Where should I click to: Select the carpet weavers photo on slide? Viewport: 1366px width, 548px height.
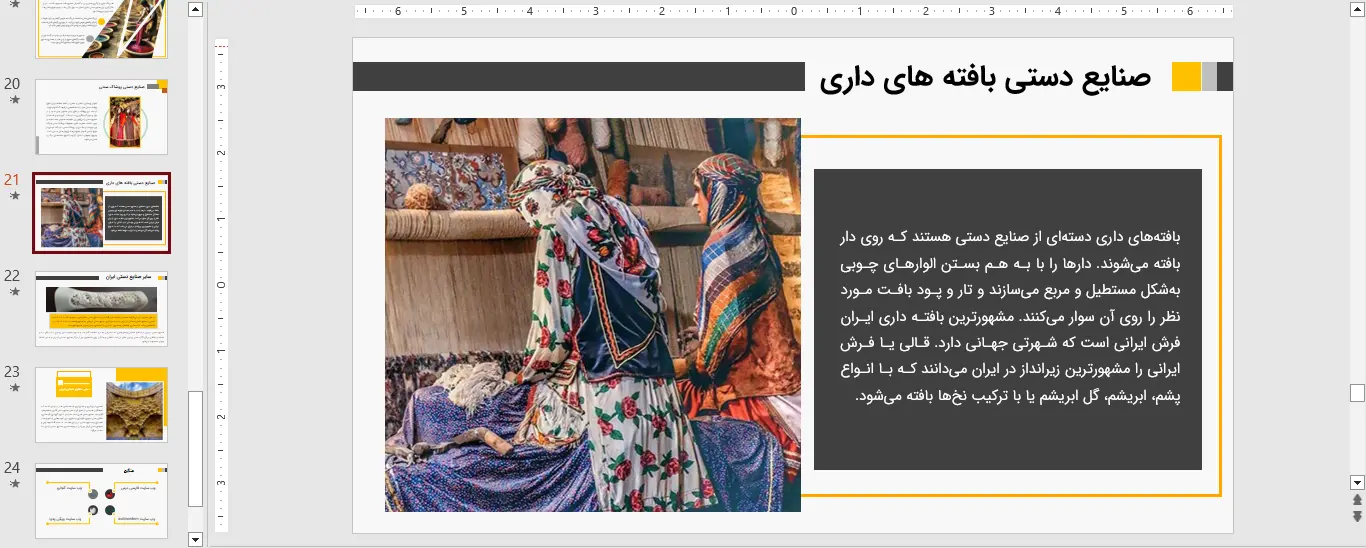(x=592, y=315)
